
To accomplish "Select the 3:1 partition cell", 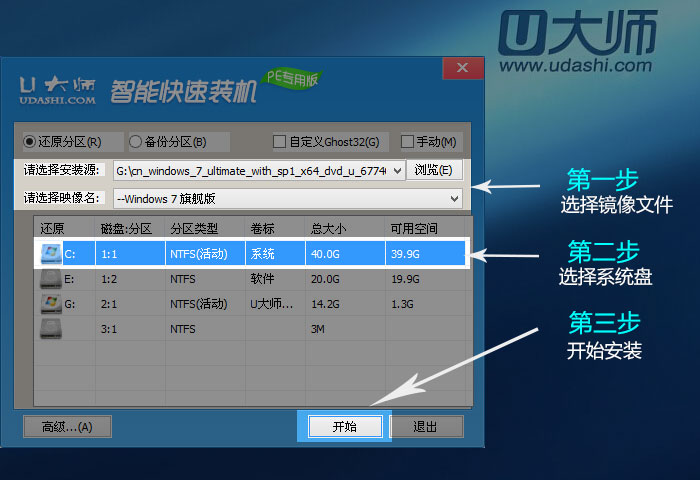I will coord(130,329).
